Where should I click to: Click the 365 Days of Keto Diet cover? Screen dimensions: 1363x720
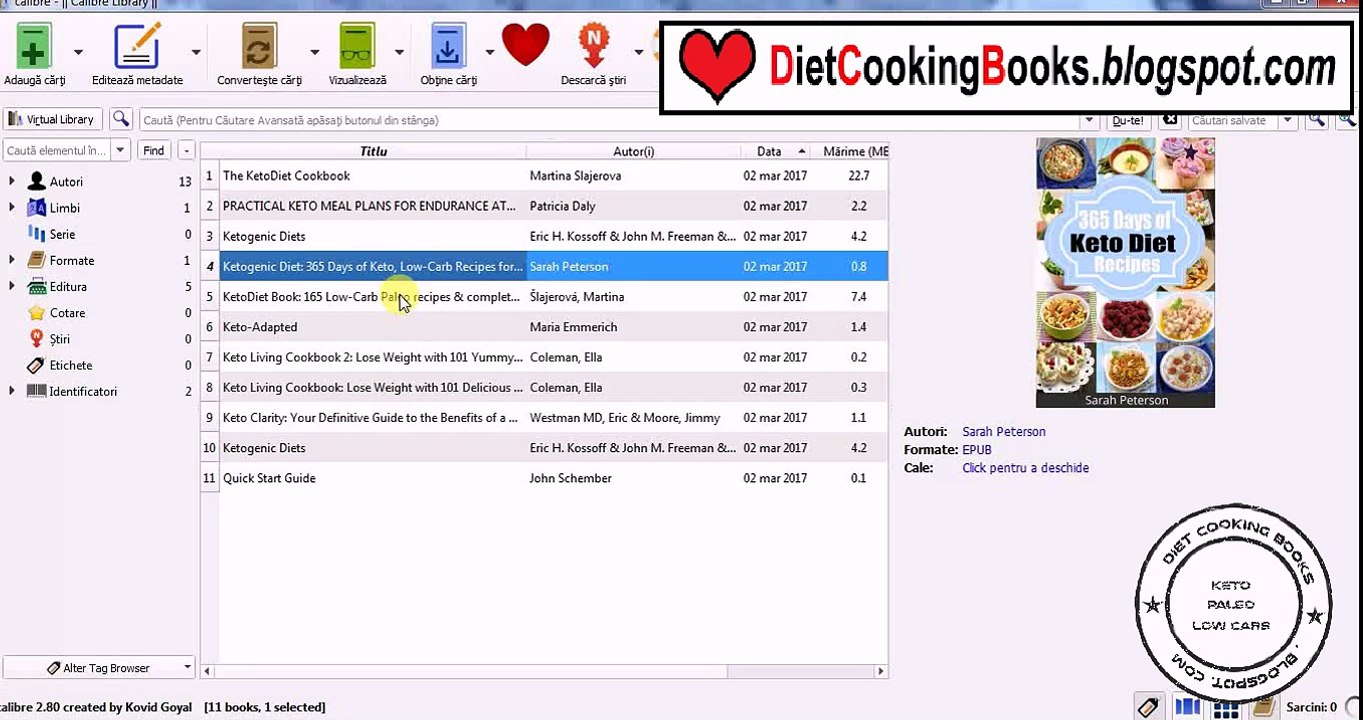point(1125,272)
